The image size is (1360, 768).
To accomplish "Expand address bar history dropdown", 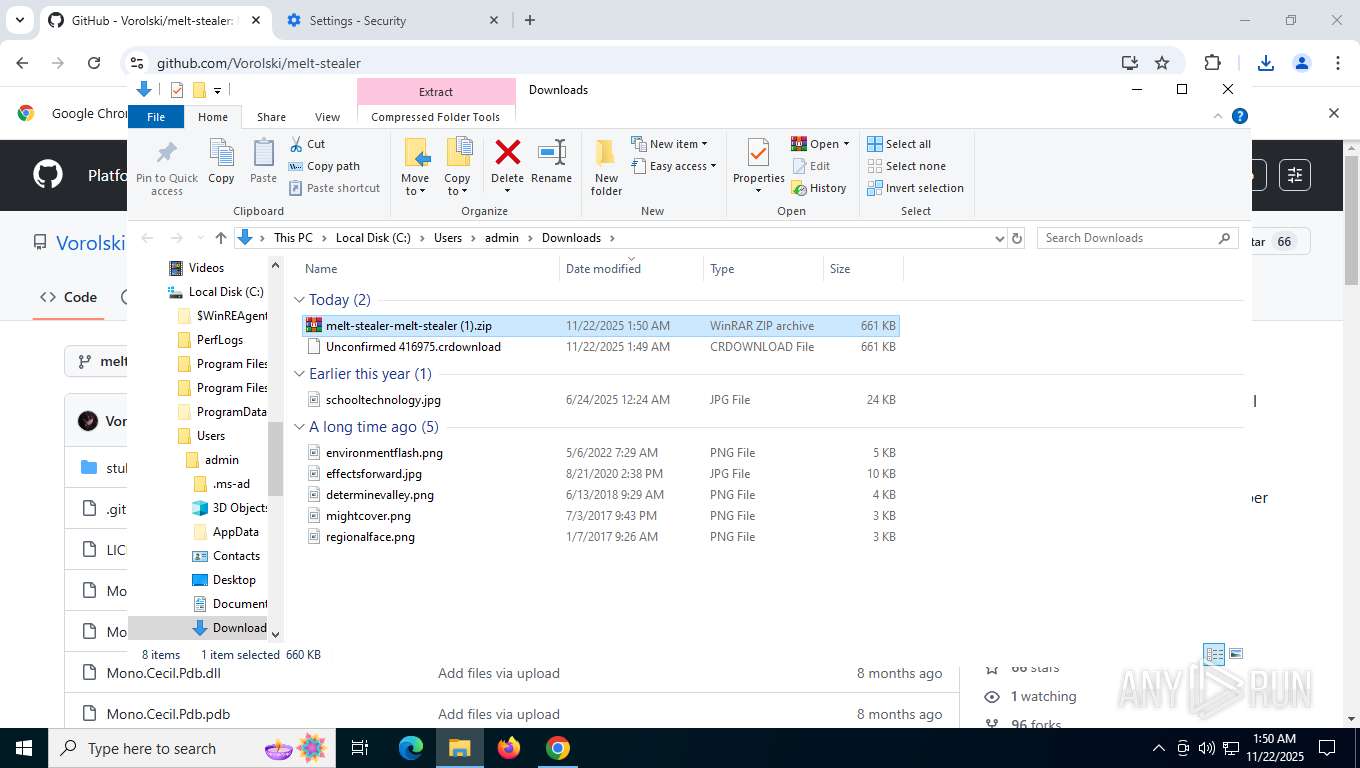I will coord(998,238).
